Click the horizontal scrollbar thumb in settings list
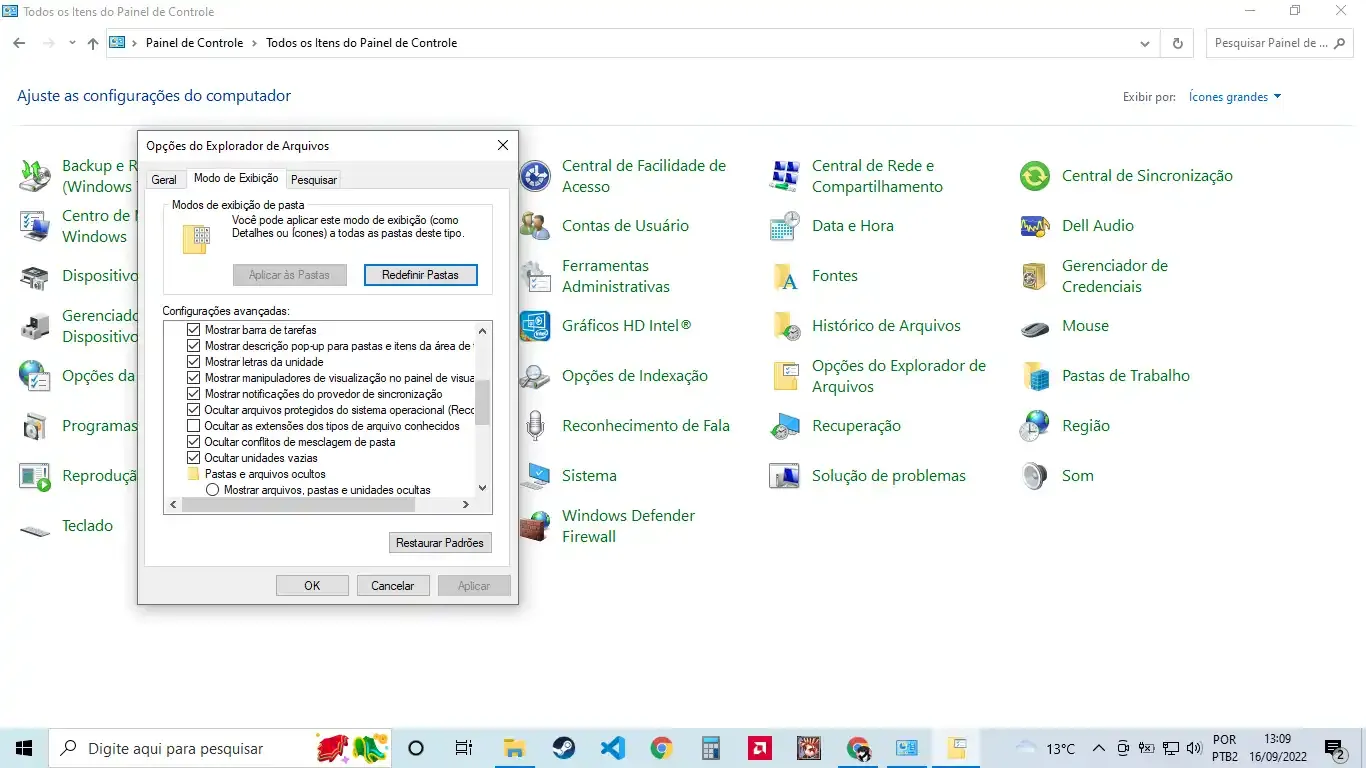 [298, 505]
